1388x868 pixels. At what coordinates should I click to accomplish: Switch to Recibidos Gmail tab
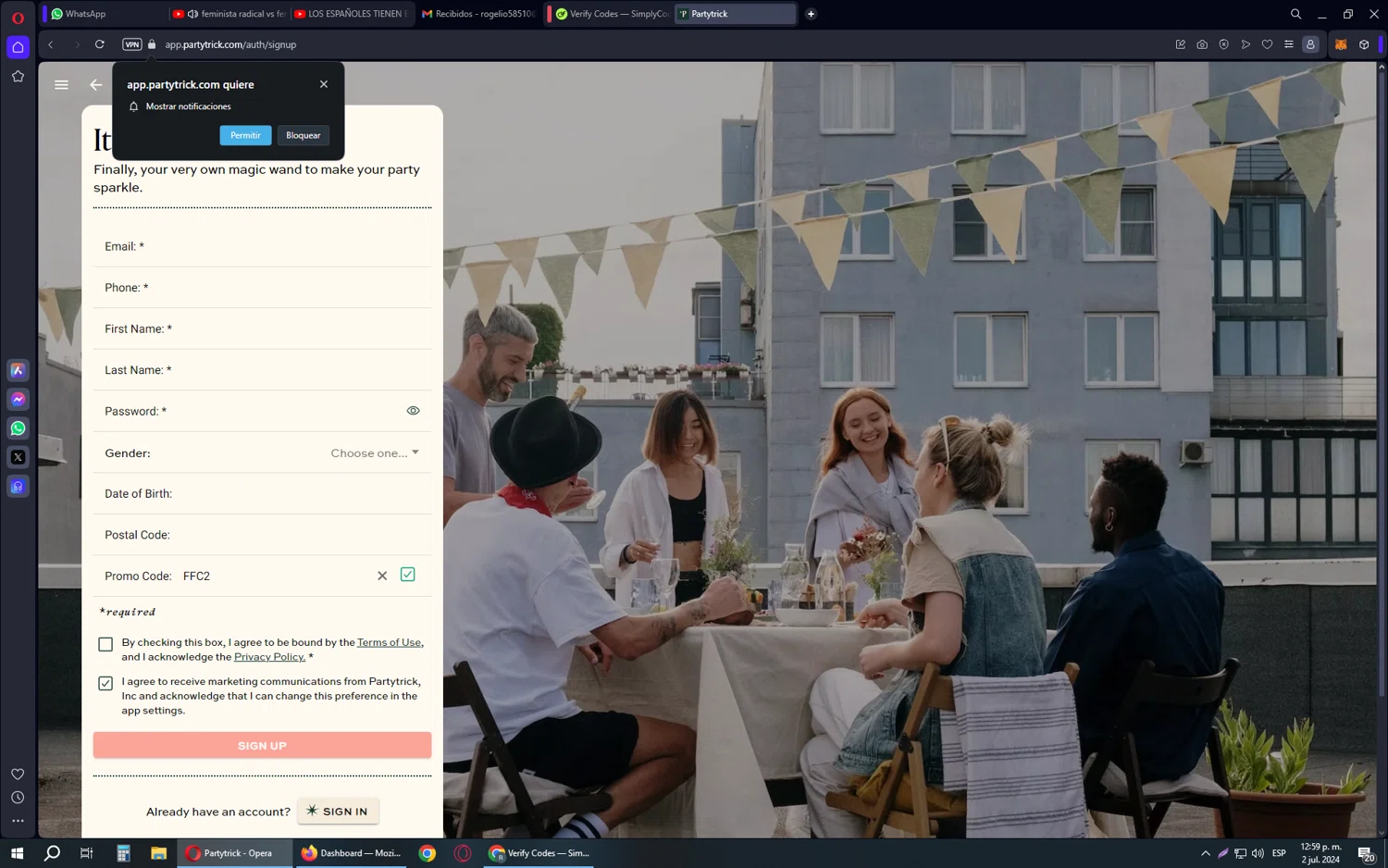point(477,14)
